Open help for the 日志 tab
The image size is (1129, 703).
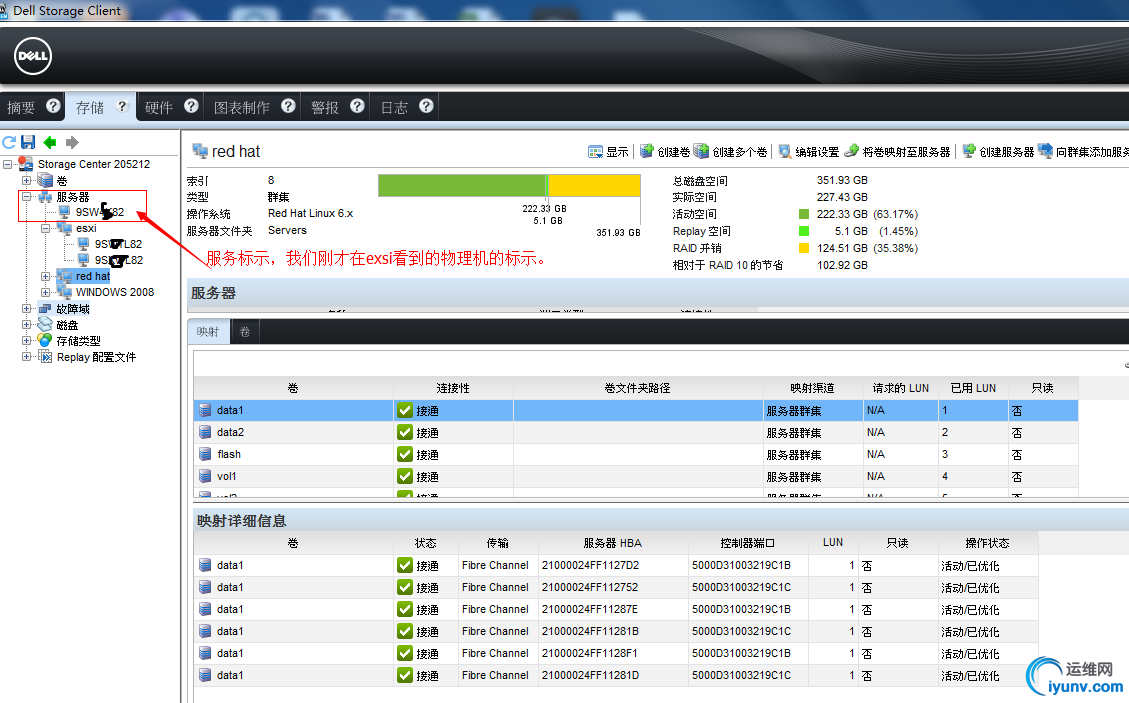click(x=426, y=106)
